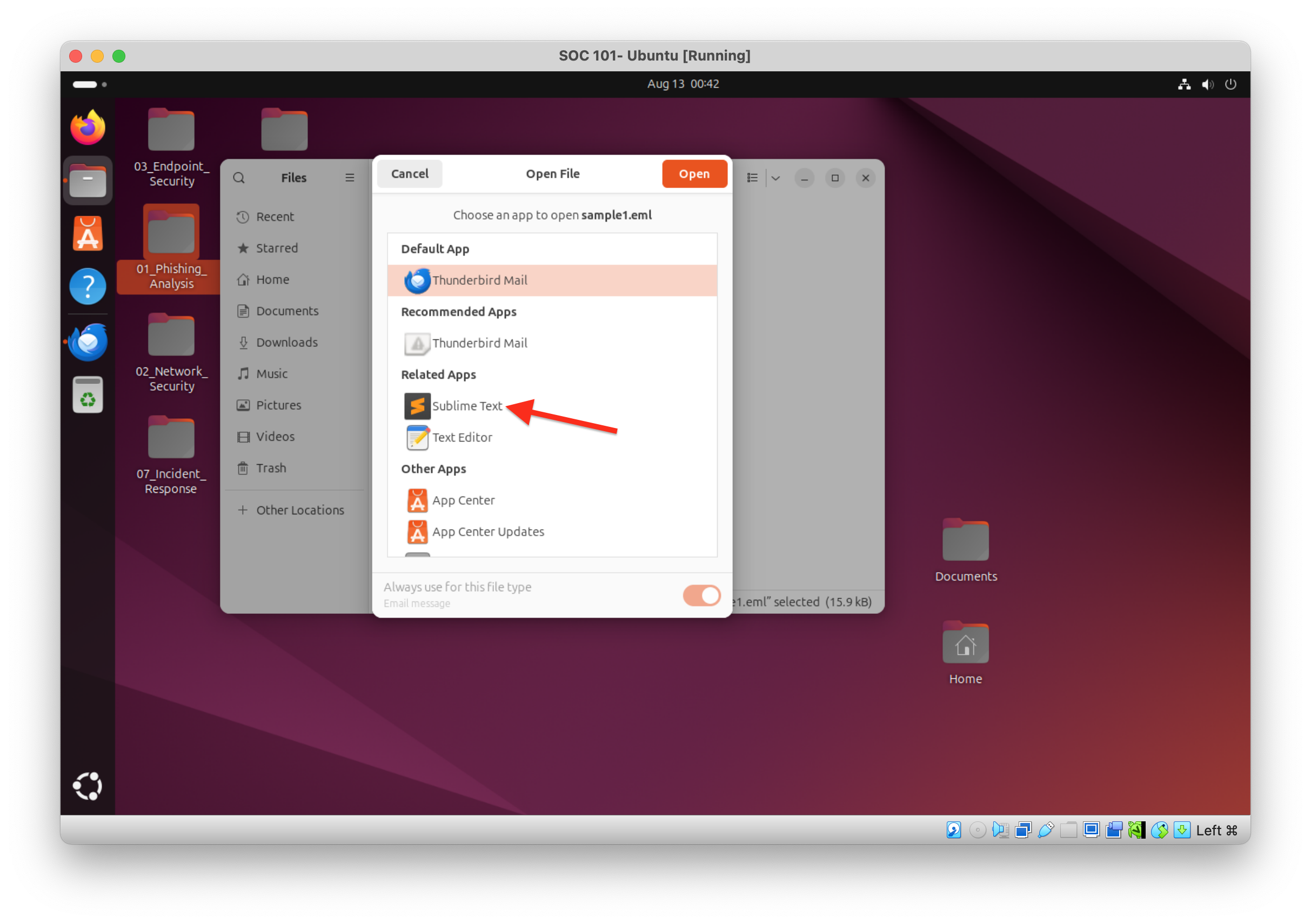Click the VirtualBox optical disk status icon
Viewport: 1311px width, 924px height.
(978, 830)
